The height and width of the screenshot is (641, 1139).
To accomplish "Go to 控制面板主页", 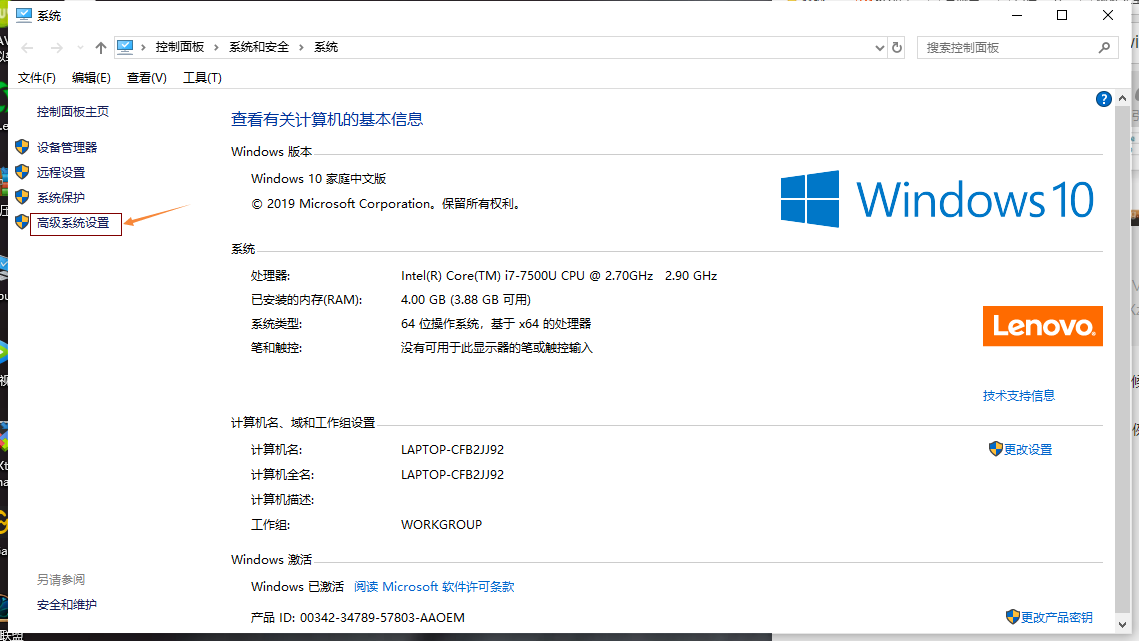I will 73,112.
